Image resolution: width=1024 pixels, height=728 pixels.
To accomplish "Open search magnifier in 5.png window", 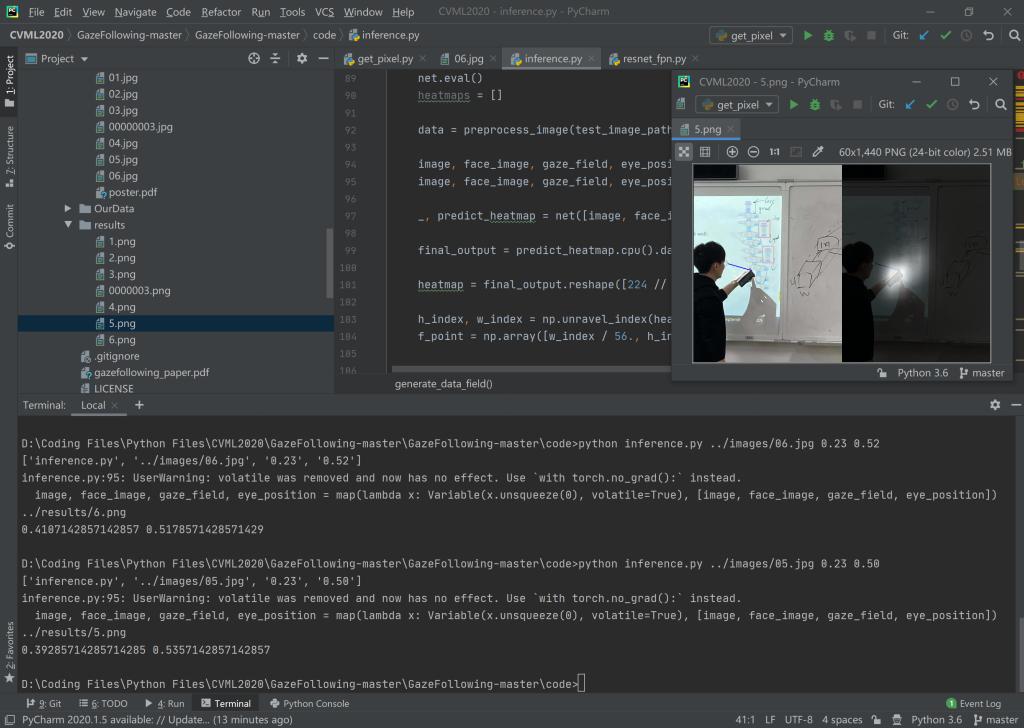I will pos(1000,104).
